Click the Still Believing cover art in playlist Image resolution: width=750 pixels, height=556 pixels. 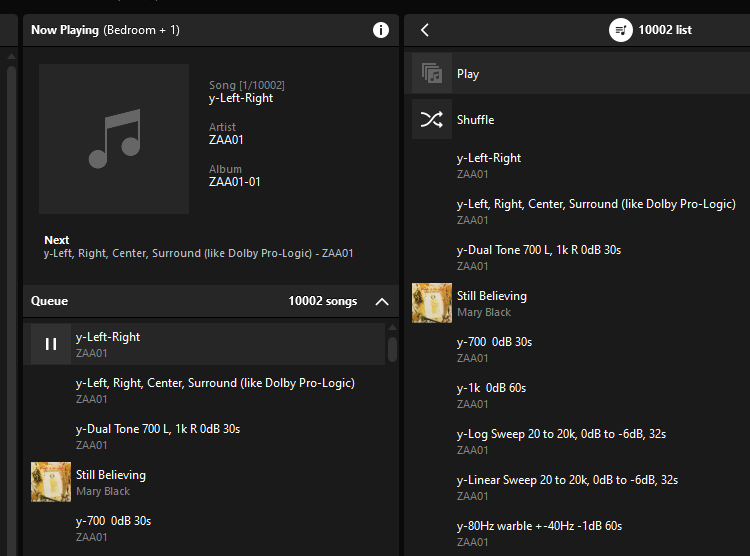[x=432, y=303]
